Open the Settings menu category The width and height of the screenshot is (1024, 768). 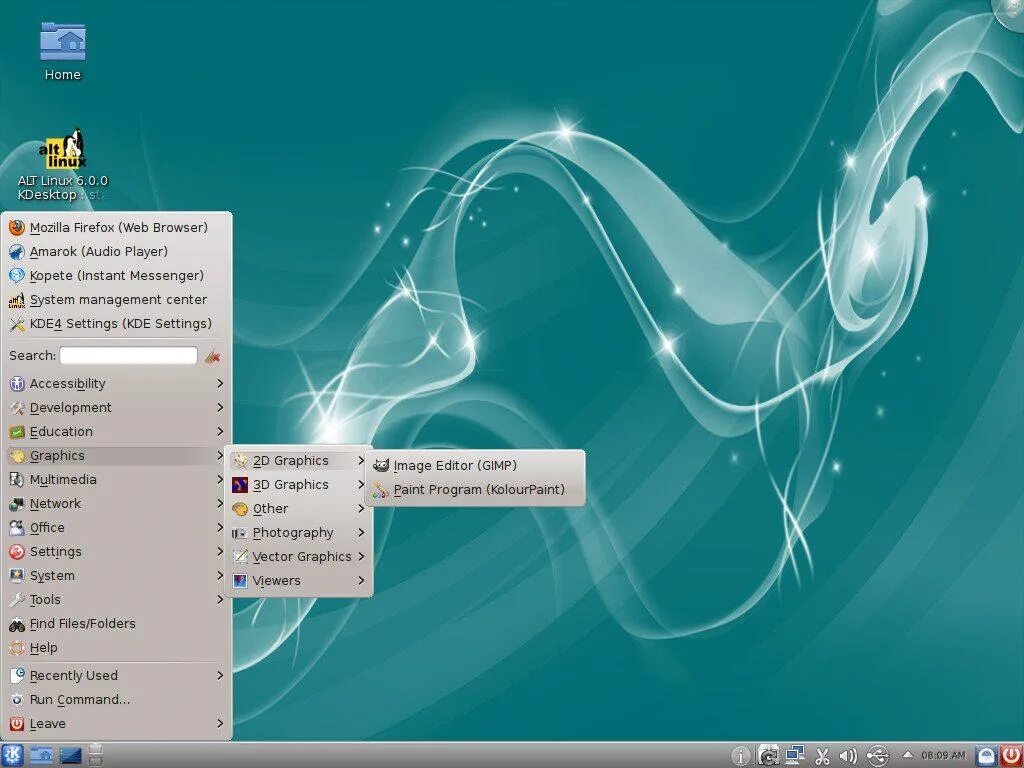117,552
